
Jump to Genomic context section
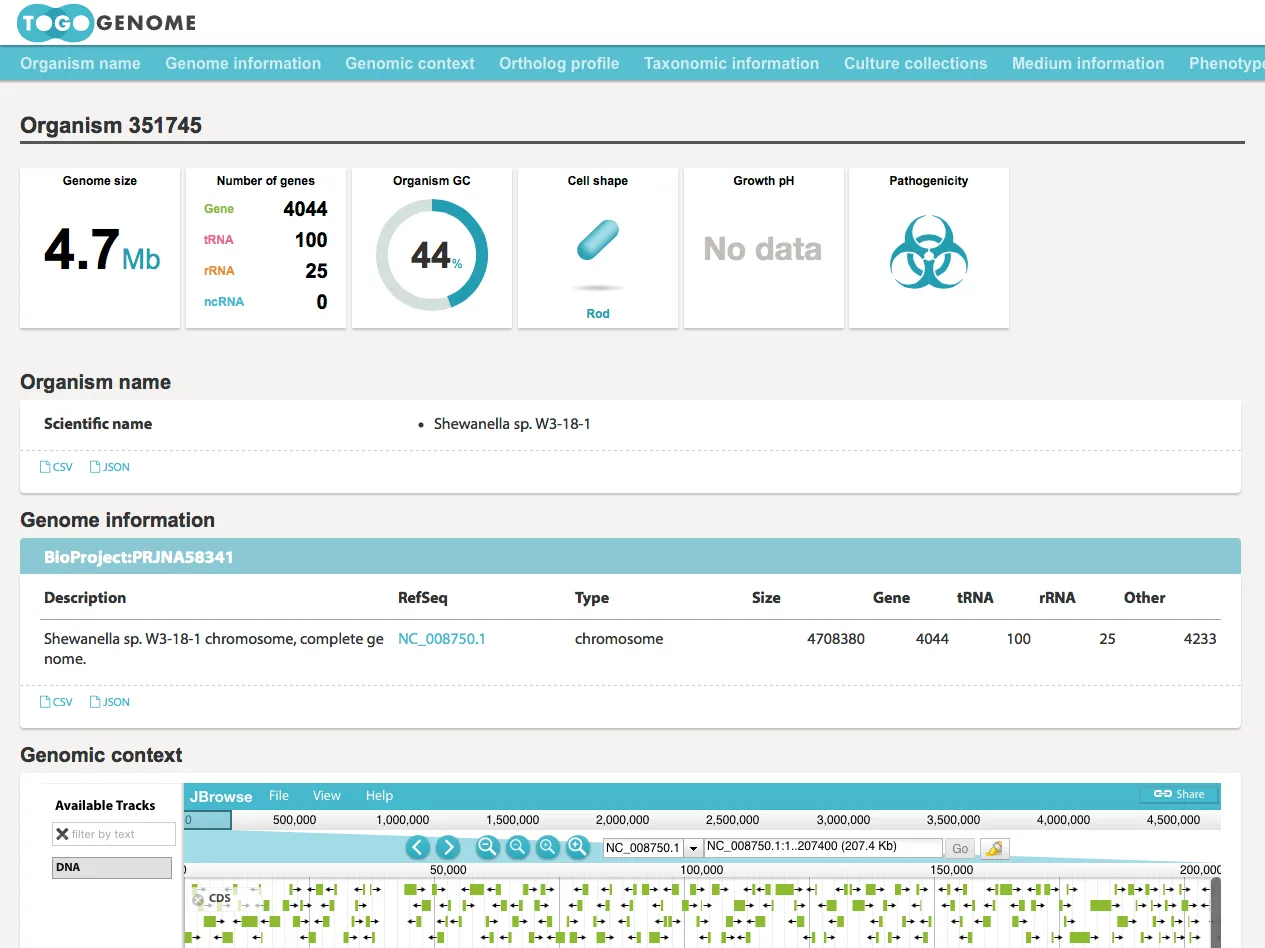click(x=410, y=63)
